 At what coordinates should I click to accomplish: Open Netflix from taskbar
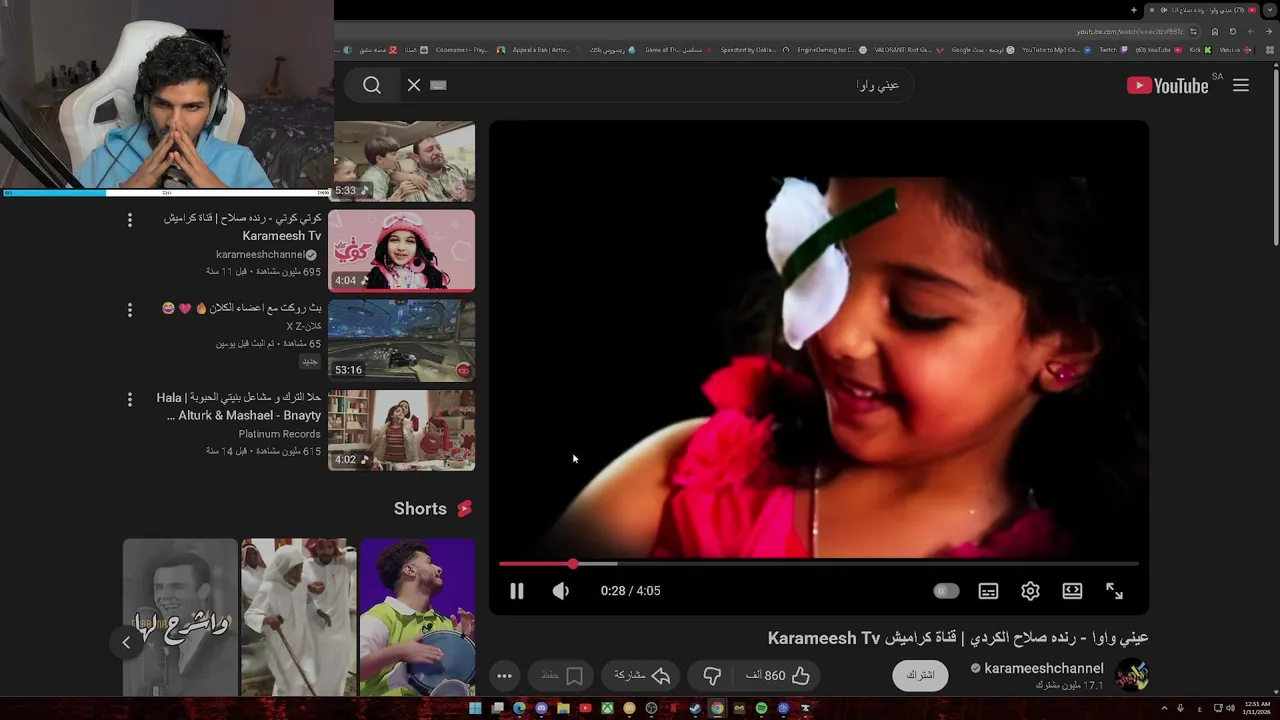point(673,708)
